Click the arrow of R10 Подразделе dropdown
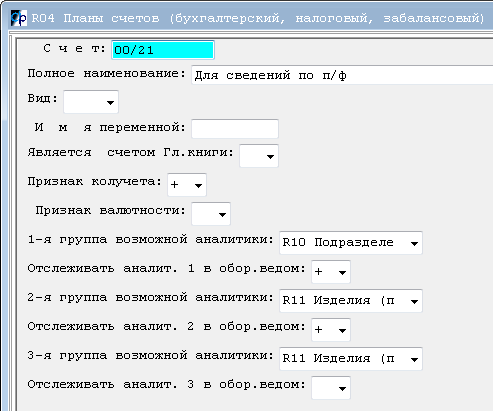This screenshot has width=493, height=411. (414, 244)
